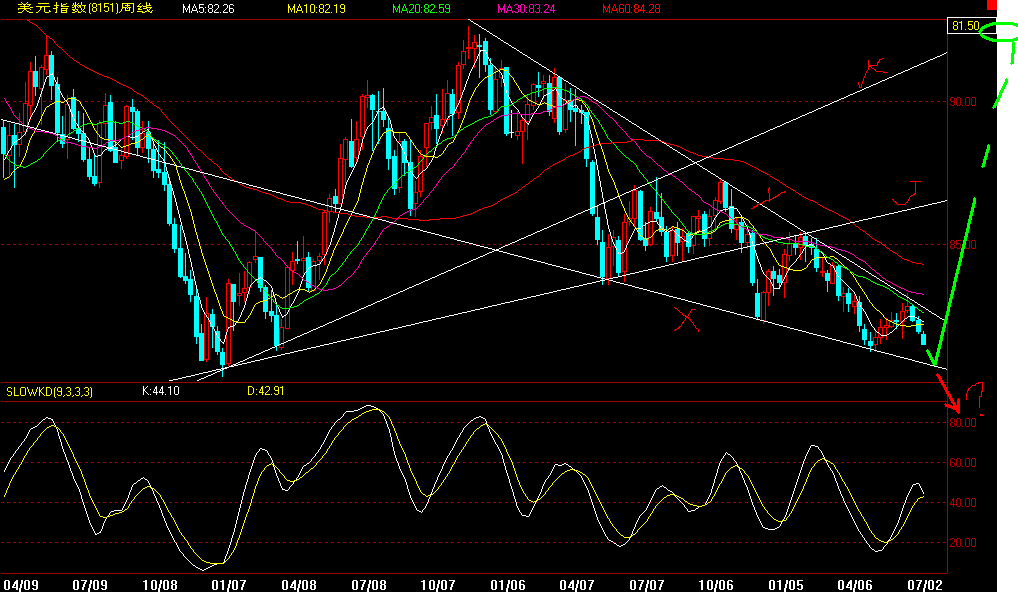Click the 90.00 price axis label

coord(963,102)
